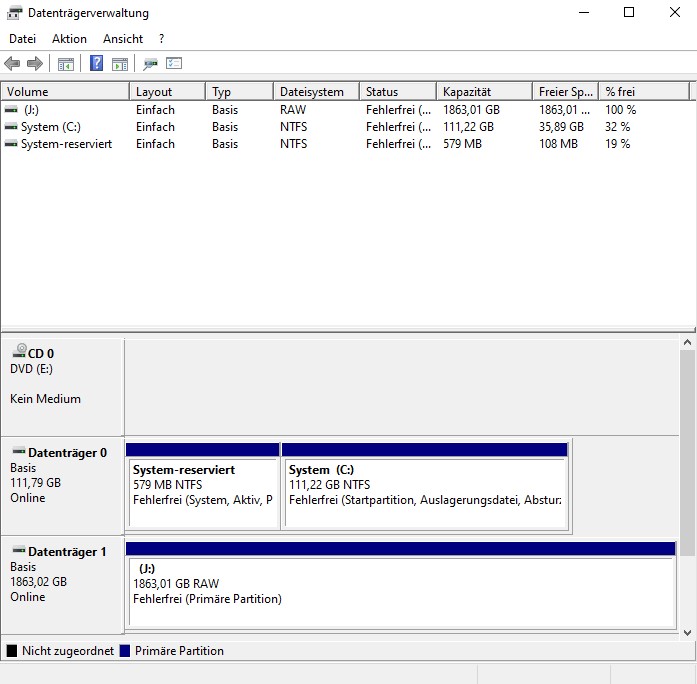Click the Back arrow toolbar icon
This screenshot has height=684, width=697.
point(12,64)
